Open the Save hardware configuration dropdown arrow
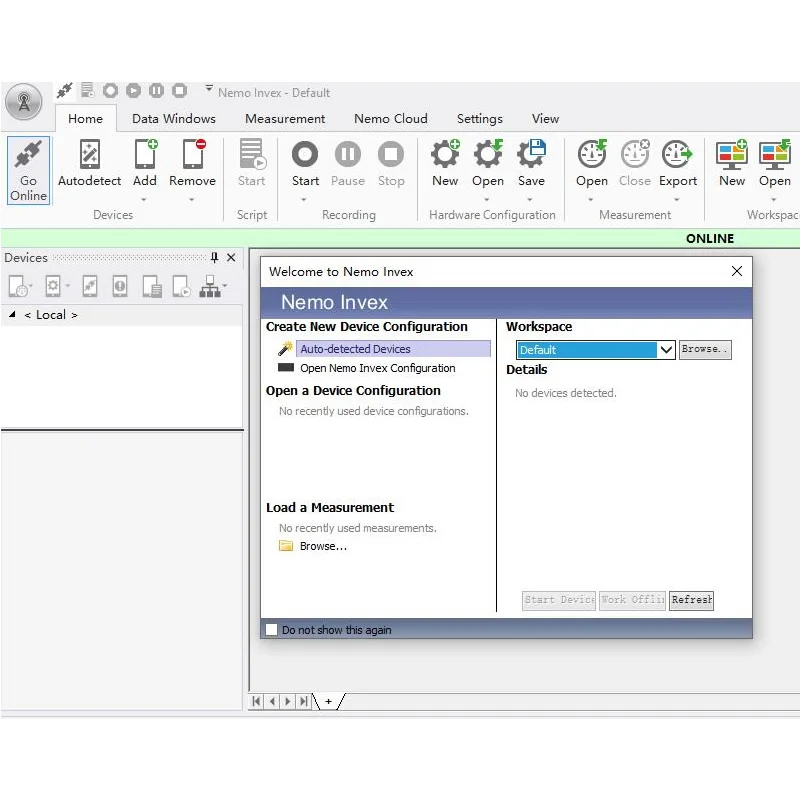 click(530, 199)
